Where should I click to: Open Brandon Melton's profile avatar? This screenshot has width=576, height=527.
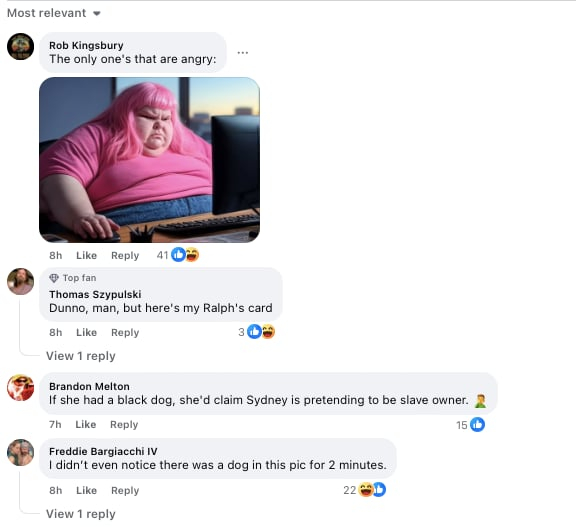pos(21,387)
